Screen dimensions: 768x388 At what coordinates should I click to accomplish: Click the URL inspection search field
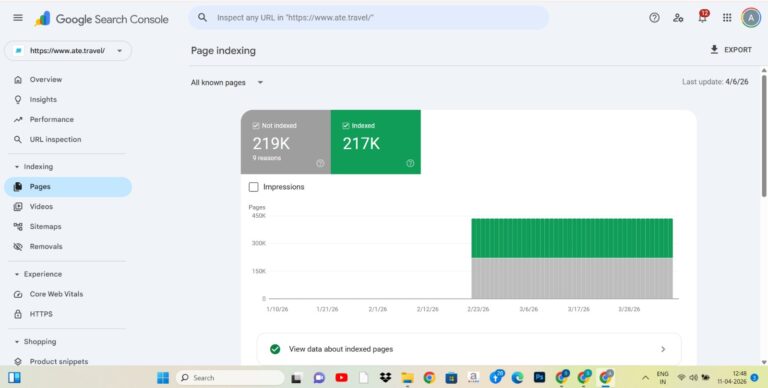tap(368, 18)
